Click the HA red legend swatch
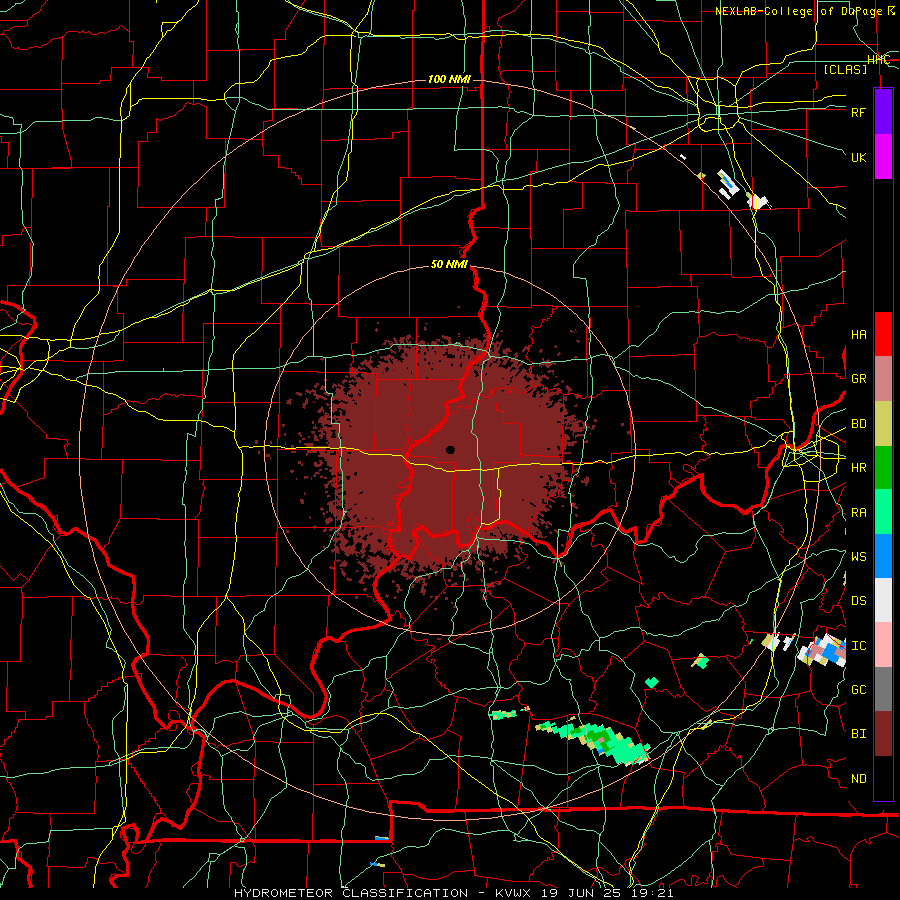This screenshot has width=900, height=900. point(883,334)
